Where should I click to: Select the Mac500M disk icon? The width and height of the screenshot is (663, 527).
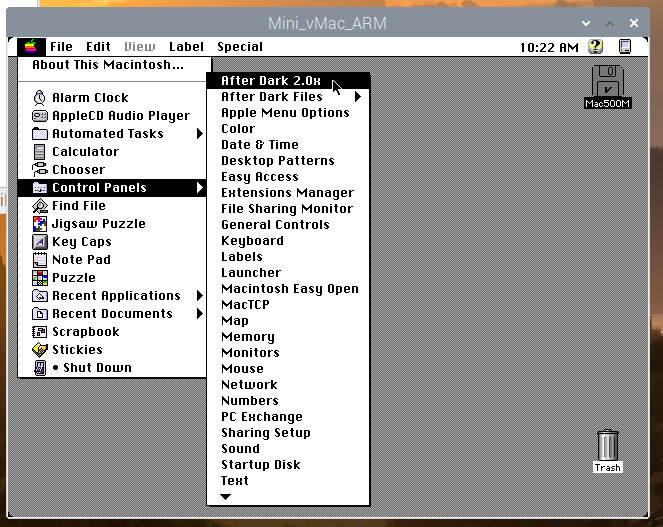click(x=608, y=81)
